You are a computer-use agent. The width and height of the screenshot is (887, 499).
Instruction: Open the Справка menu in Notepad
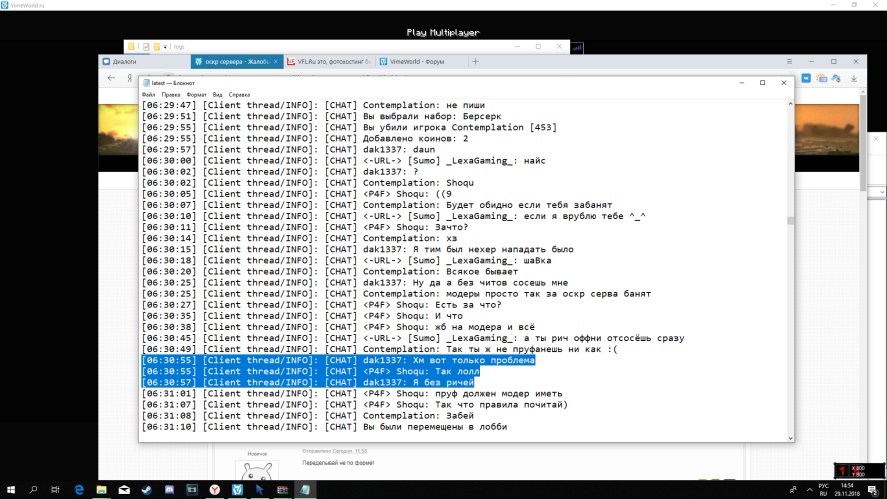[x=239, y=94]
